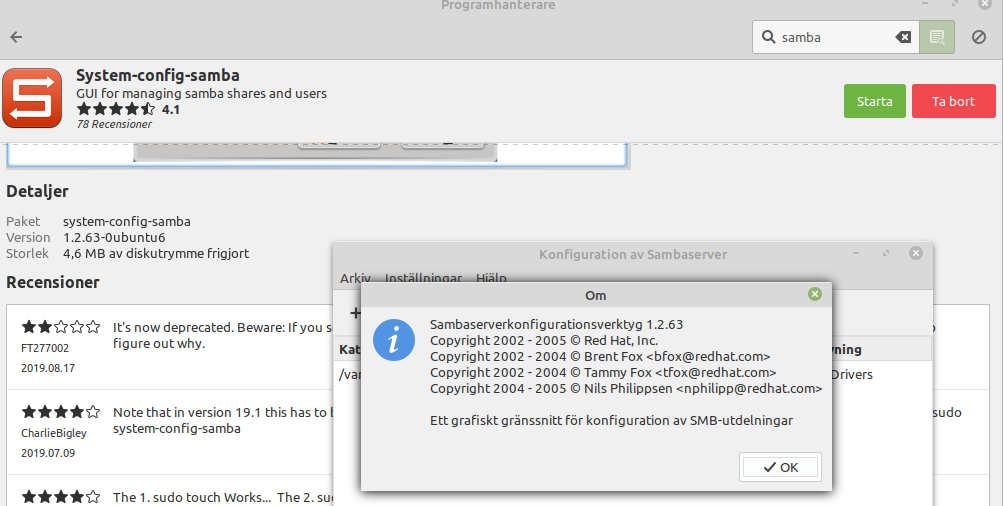Click the System-config-samba app icon
This screenshot has height=506, width=1003.
(x=32, y=98)
